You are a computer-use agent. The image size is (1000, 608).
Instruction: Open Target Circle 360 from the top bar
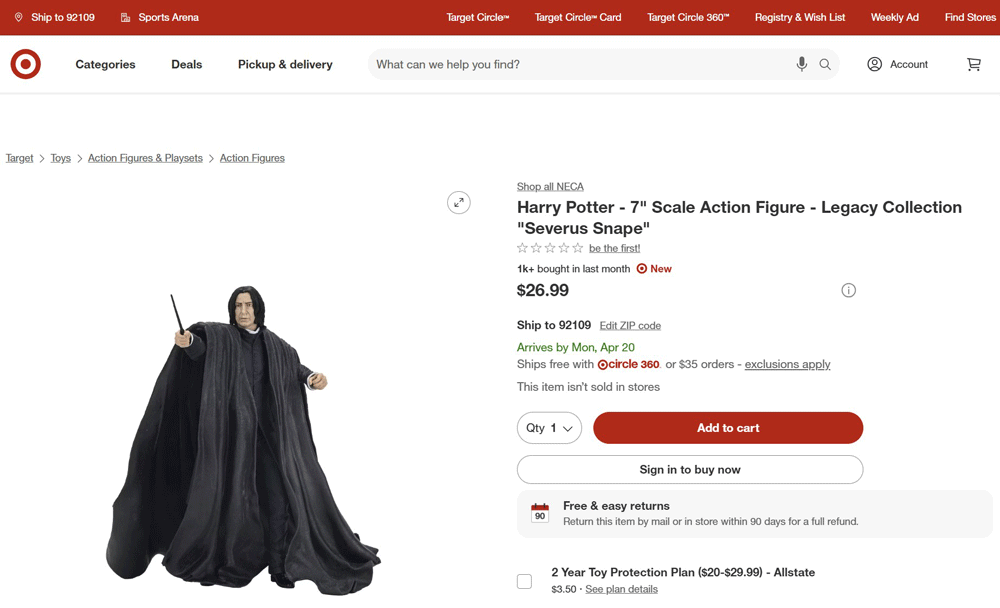point(688,17)
